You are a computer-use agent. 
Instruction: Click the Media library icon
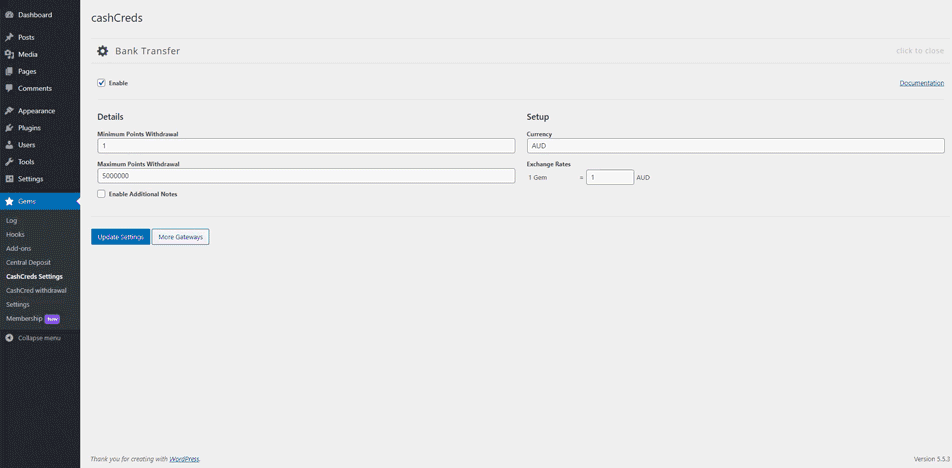9,54
